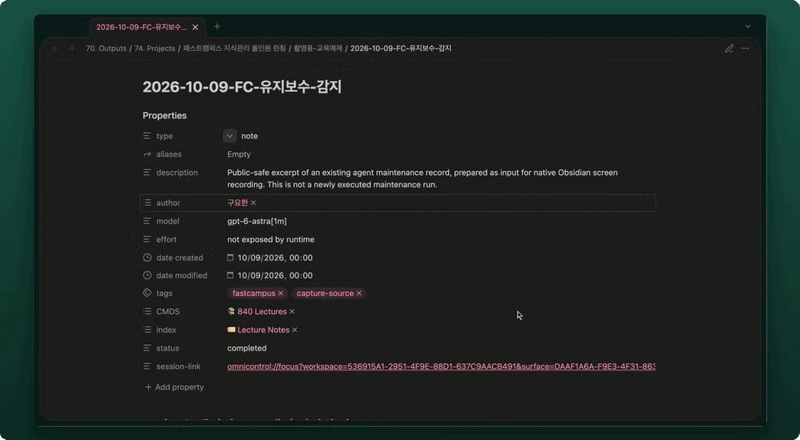
Task: Open 70. Outputs breadcrumb folder
Action: 106,48
